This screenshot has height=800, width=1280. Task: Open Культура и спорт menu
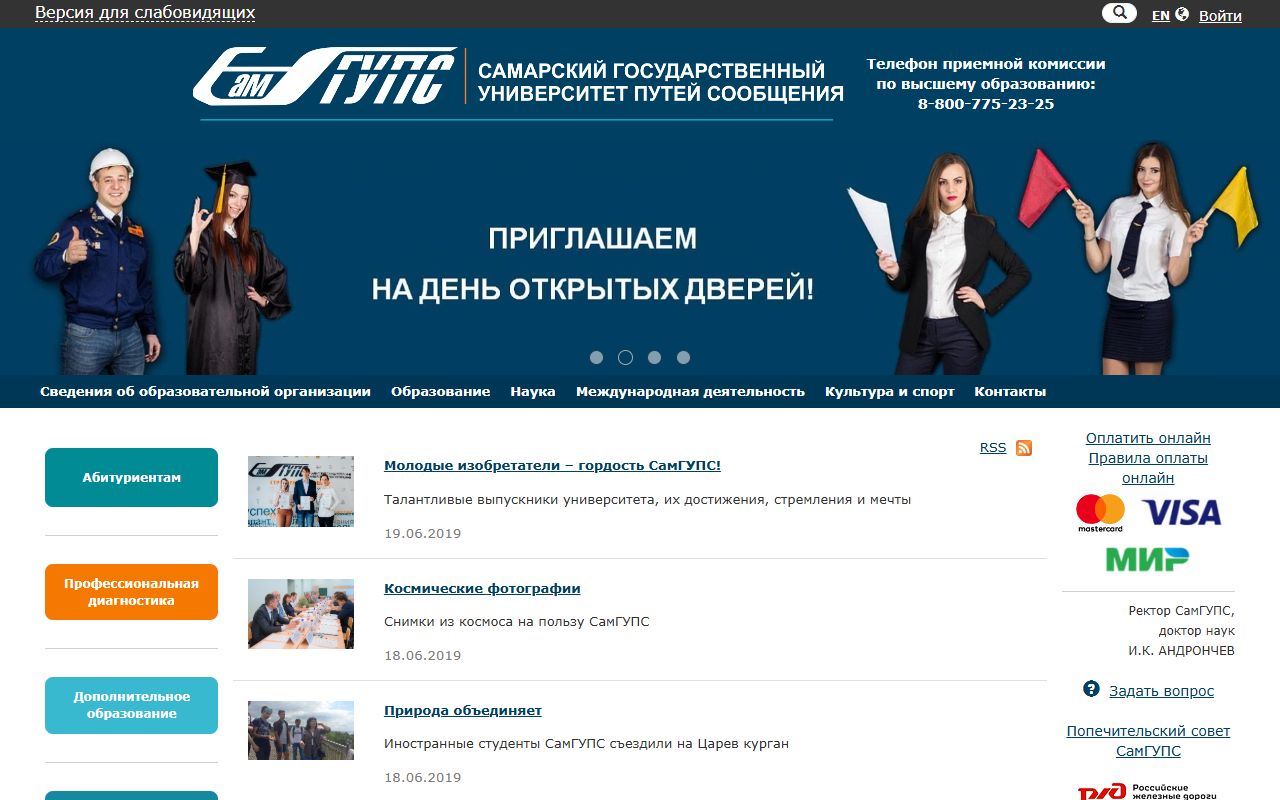pyautogui.click(x=890, y=391)
